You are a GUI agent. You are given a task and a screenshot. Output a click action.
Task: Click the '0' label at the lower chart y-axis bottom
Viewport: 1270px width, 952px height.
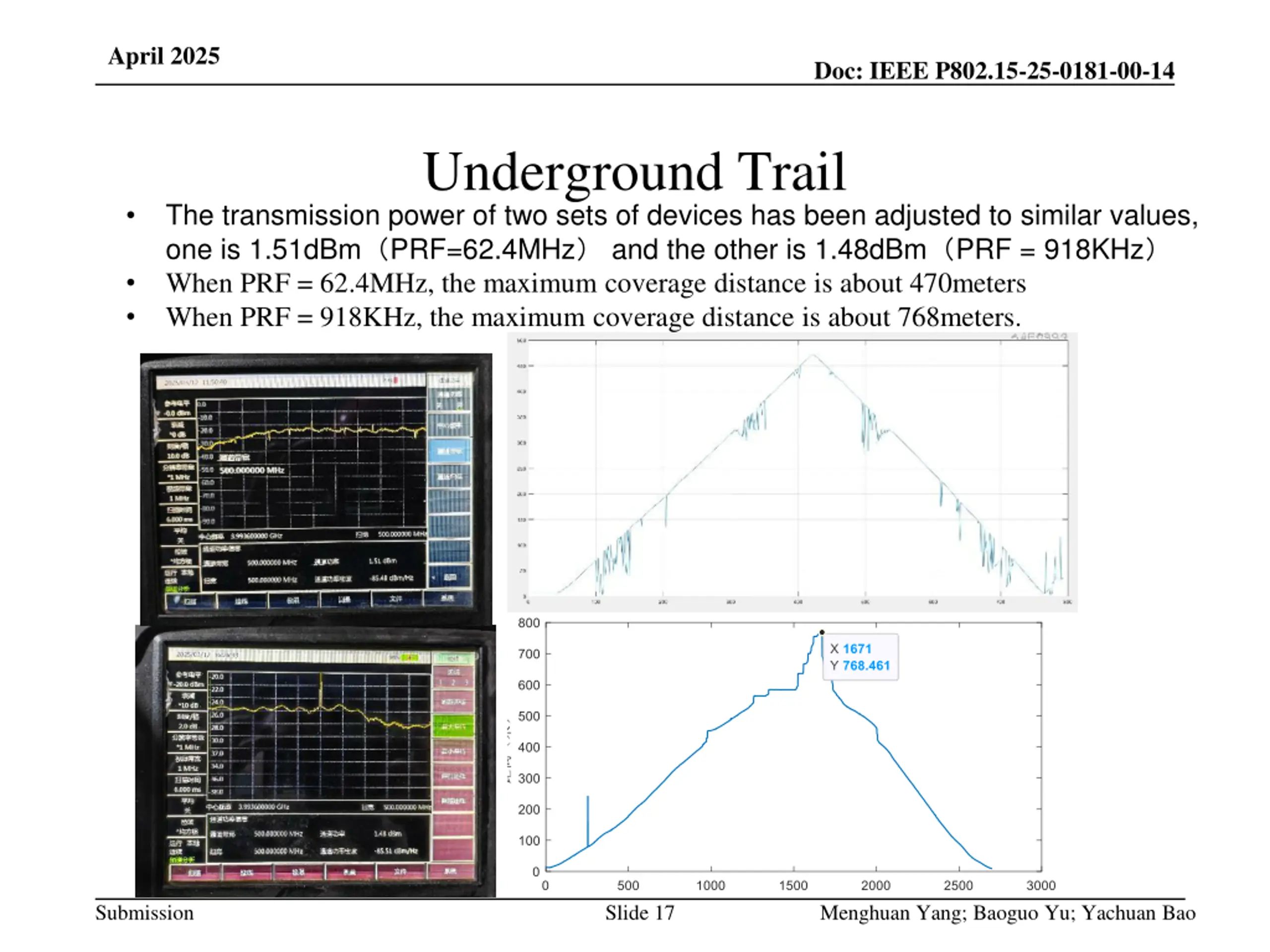coord(536,872)
